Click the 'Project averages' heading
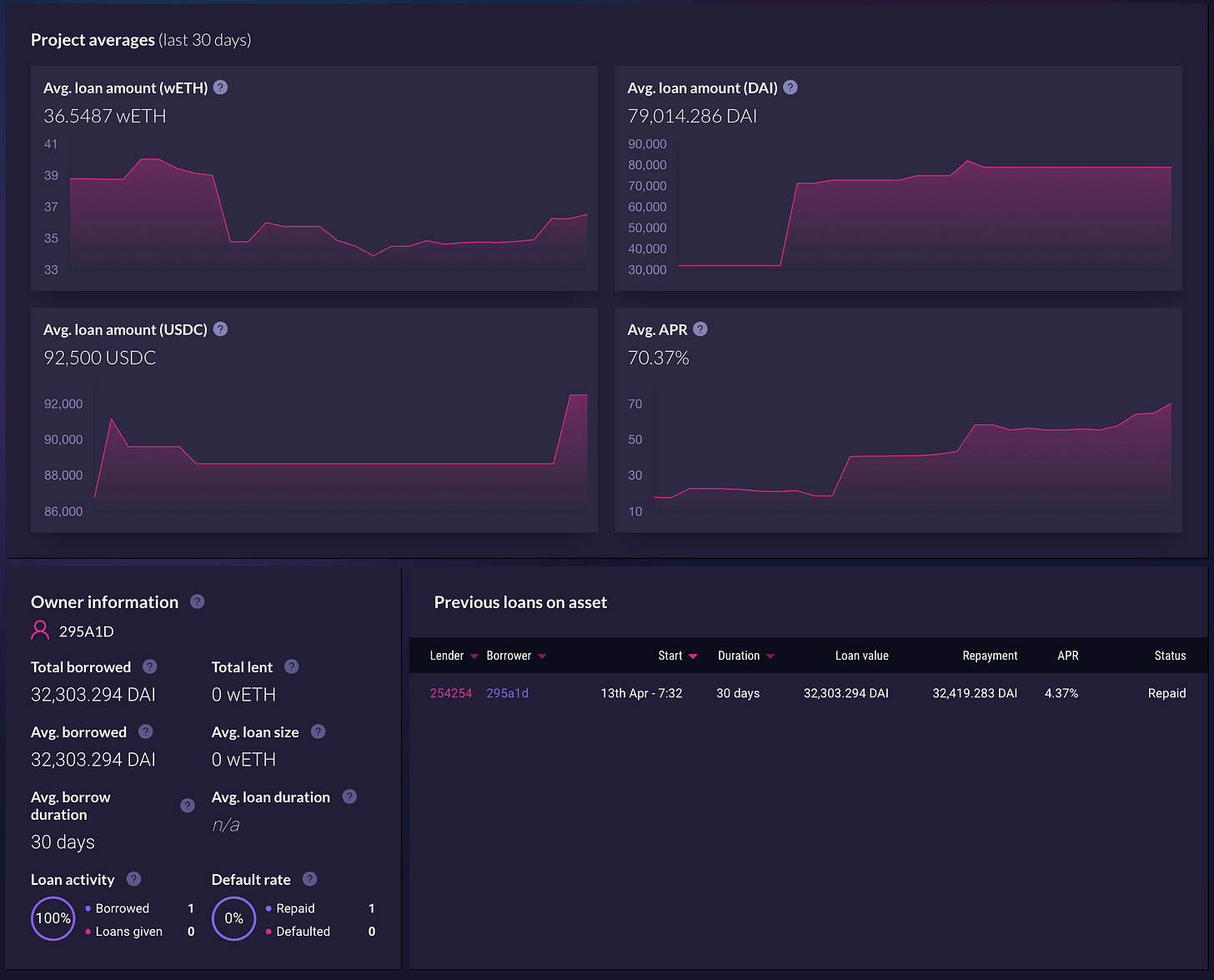The height and width of the screenshot is (980, 1214). [93, 40]
